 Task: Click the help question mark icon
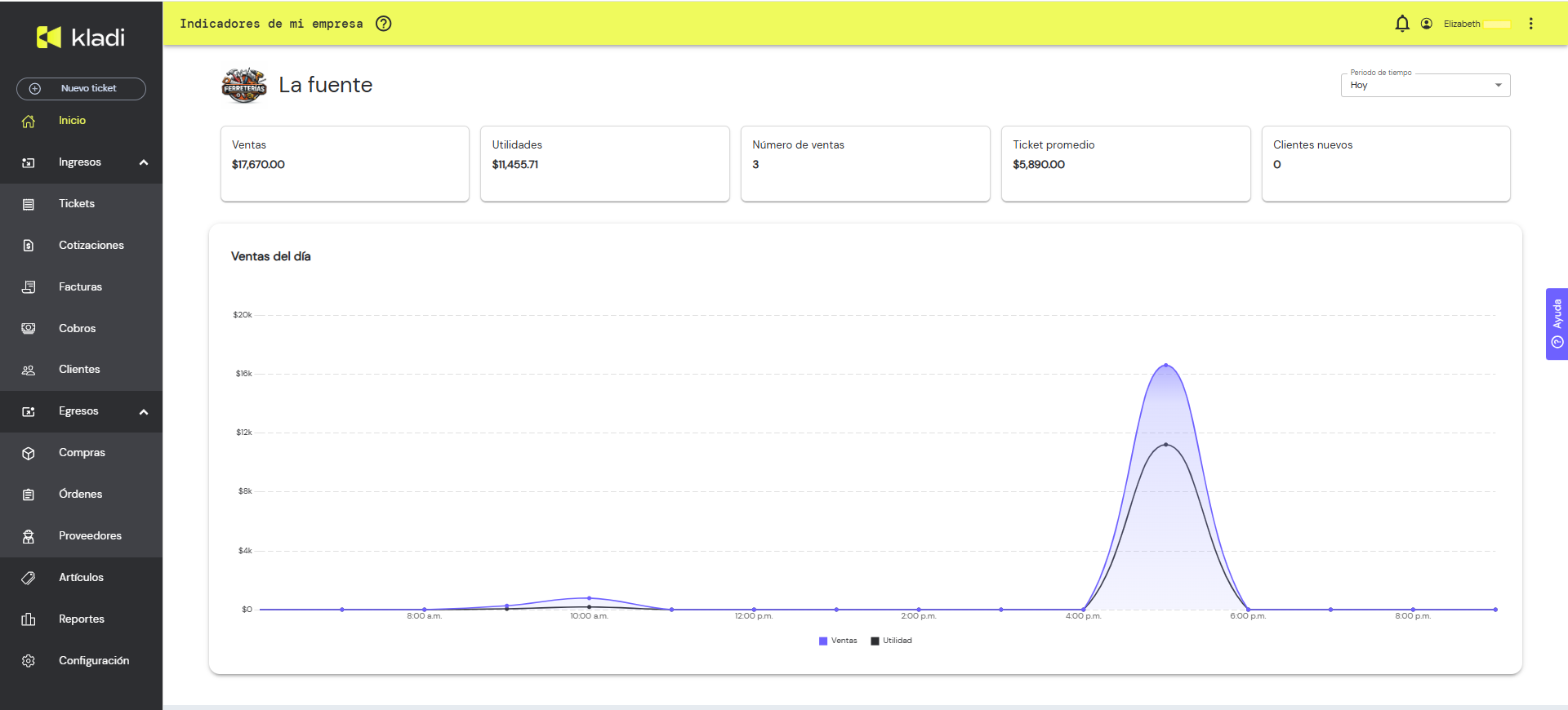[x=383, y=24]
